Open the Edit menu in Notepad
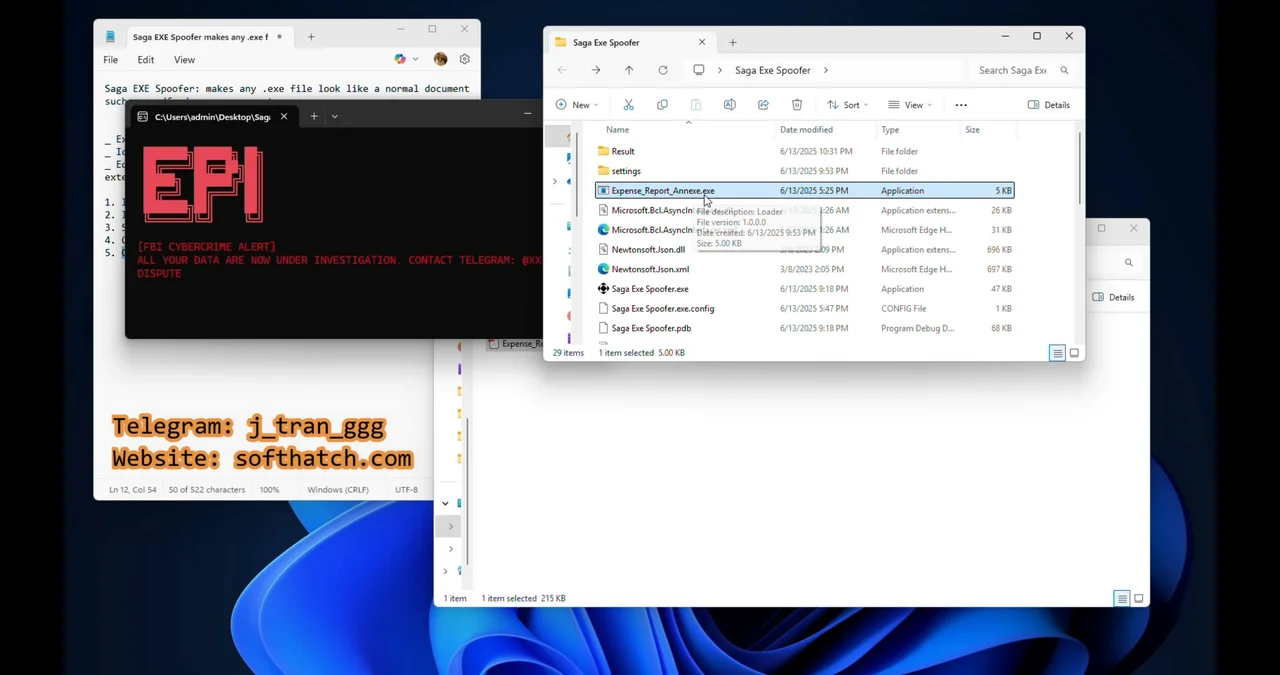The height and width of the screenshot is (675, 1280). [x=146, y=60]
